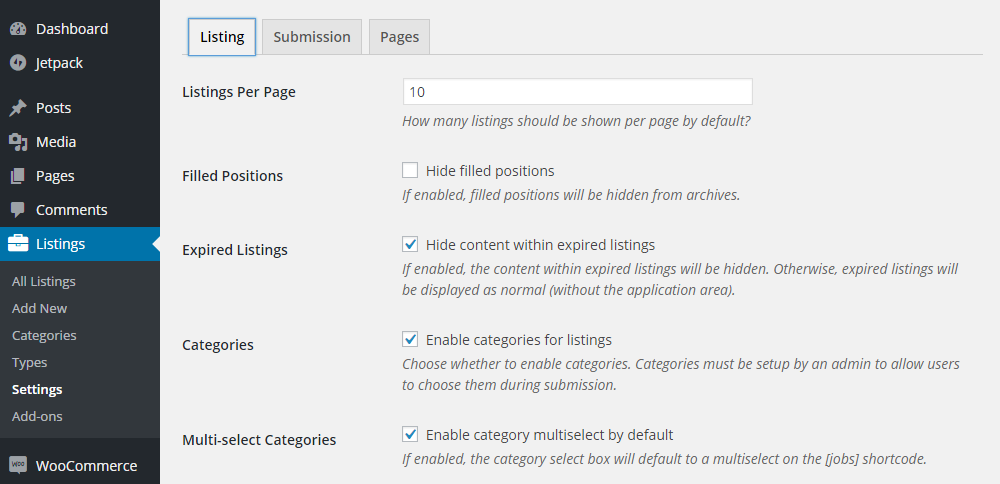Click the Jetpack lightning icon
1000x484 pixels.
click(x=18, y=63)
